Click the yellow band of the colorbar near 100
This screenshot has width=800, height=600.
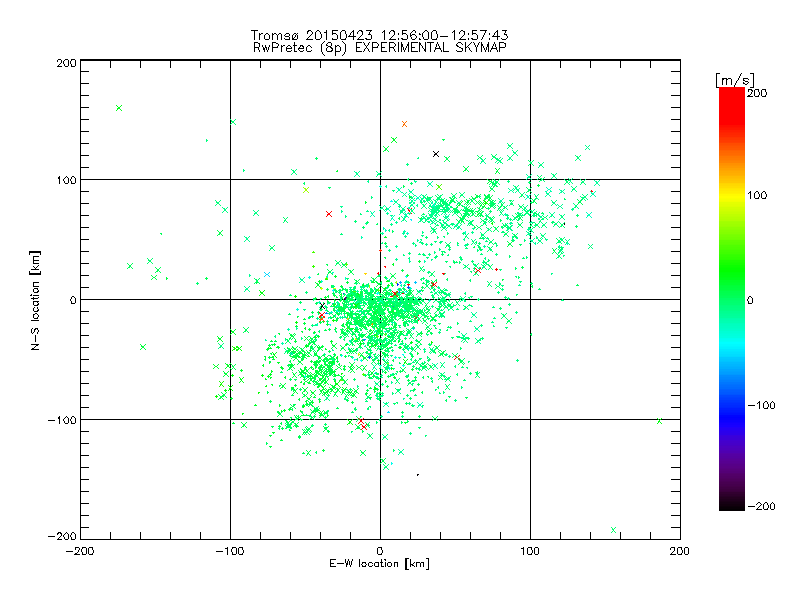(732, 195)
